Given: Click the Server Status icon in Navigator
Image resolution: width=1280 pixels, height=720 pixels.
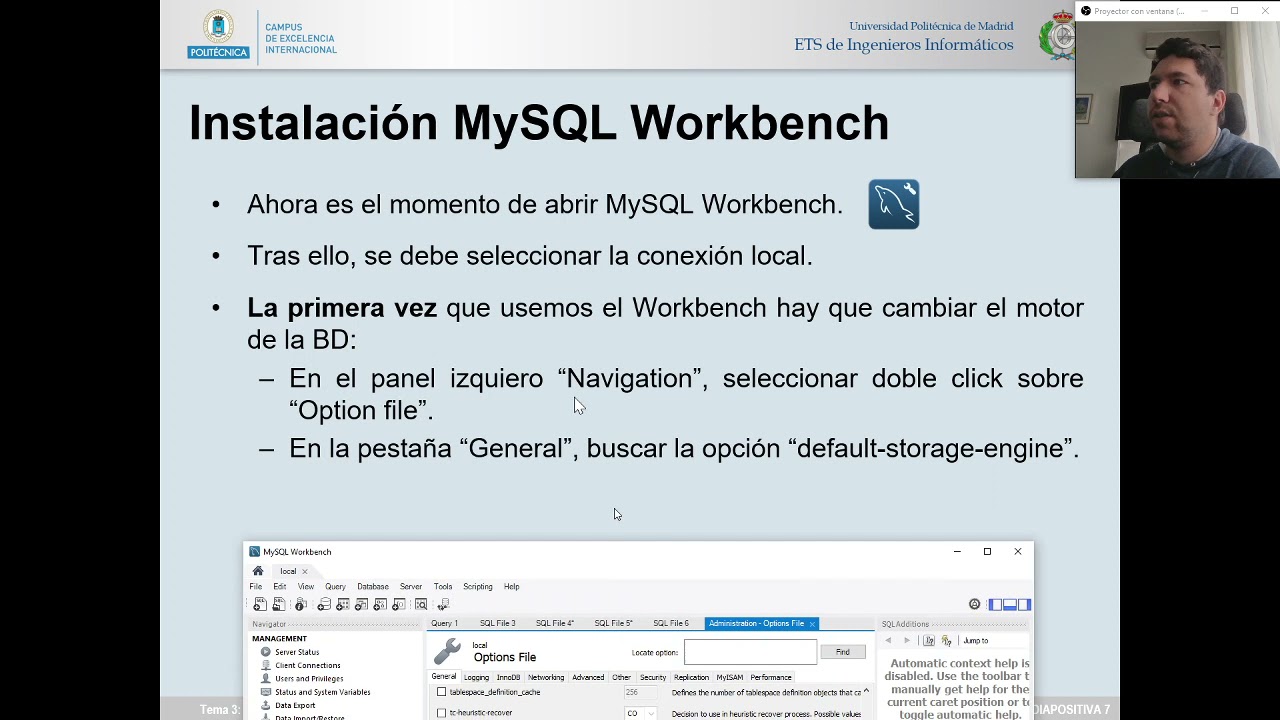Looking at the screenshot, I should [x=266, y=652].
